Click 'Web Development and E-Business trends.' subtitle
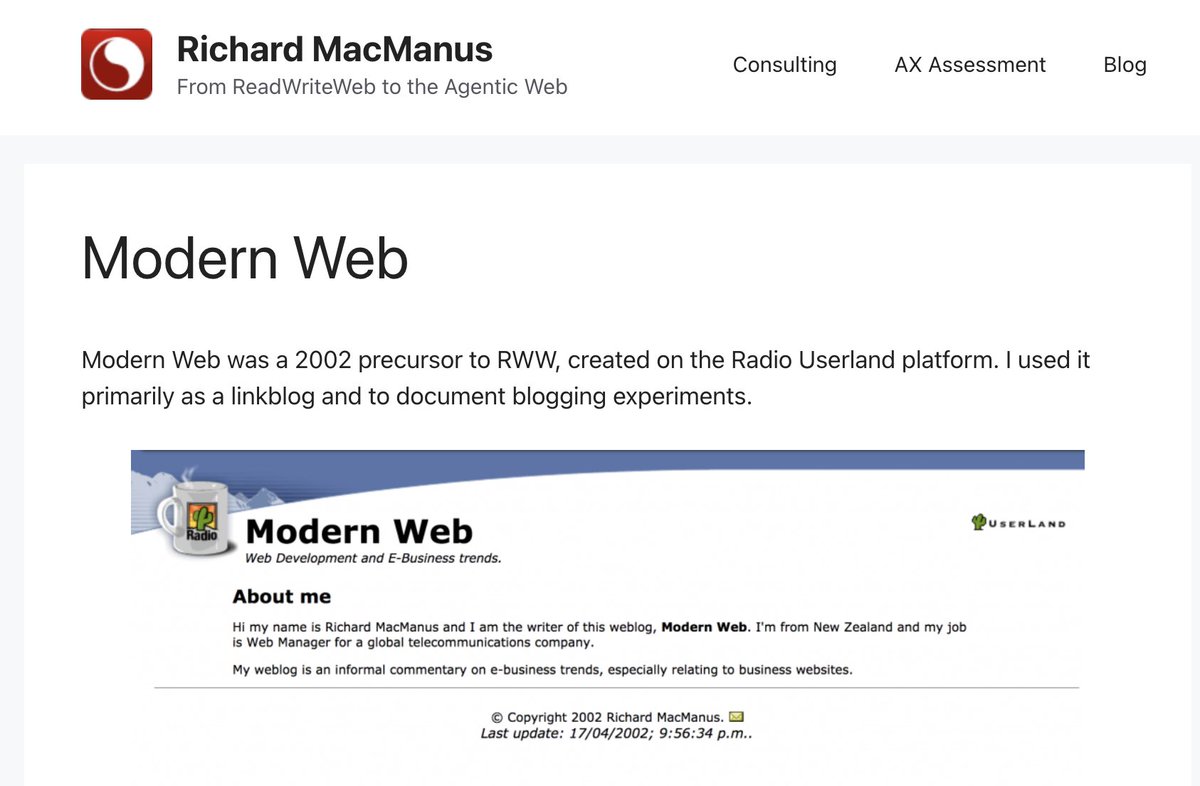The height and width of the screenshot is (786, 1200). coord(373,558)
